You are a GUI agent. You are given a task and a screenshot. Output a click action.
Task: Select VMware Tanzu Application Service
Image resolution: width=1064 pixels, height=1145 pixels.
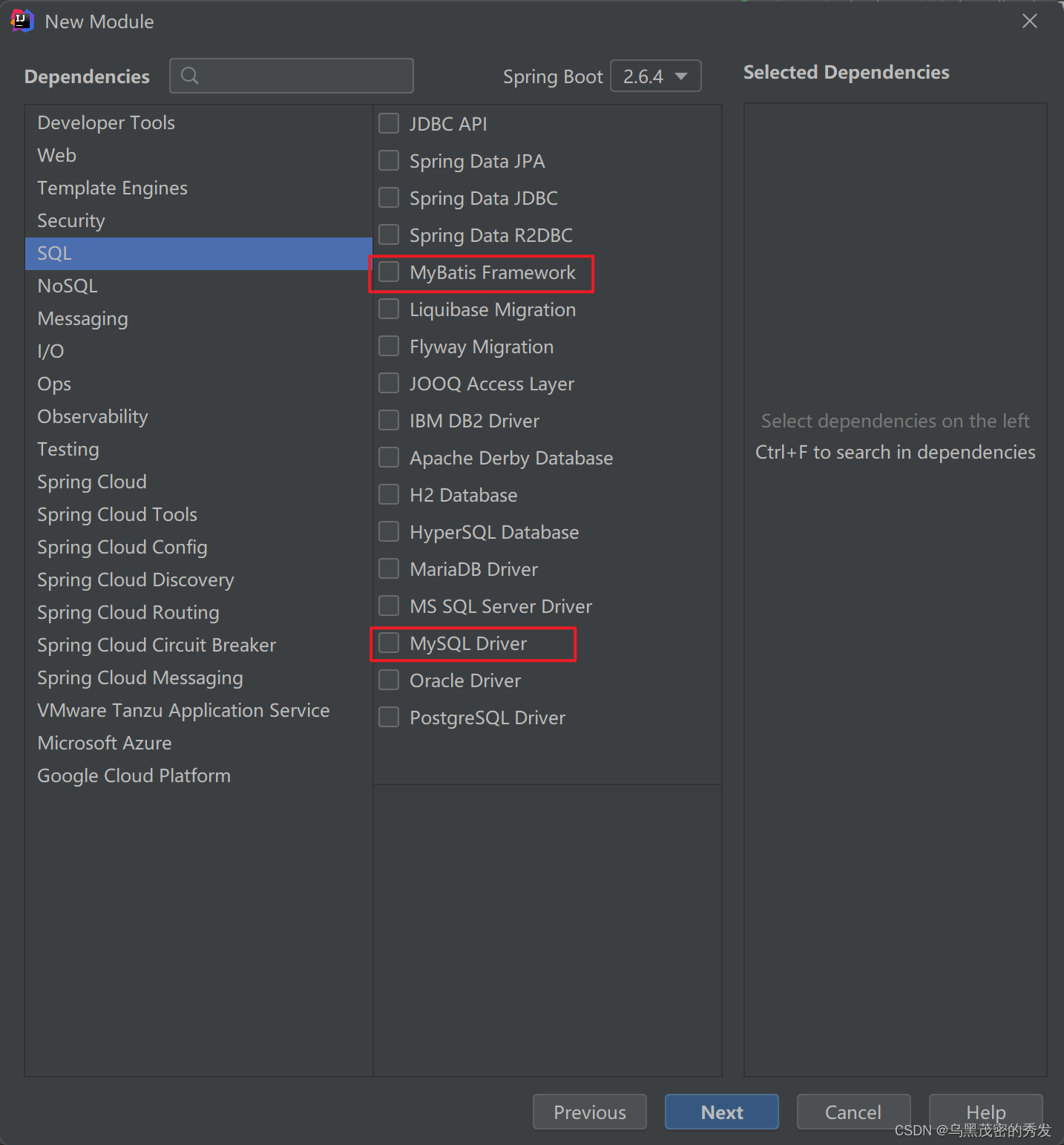199,711
